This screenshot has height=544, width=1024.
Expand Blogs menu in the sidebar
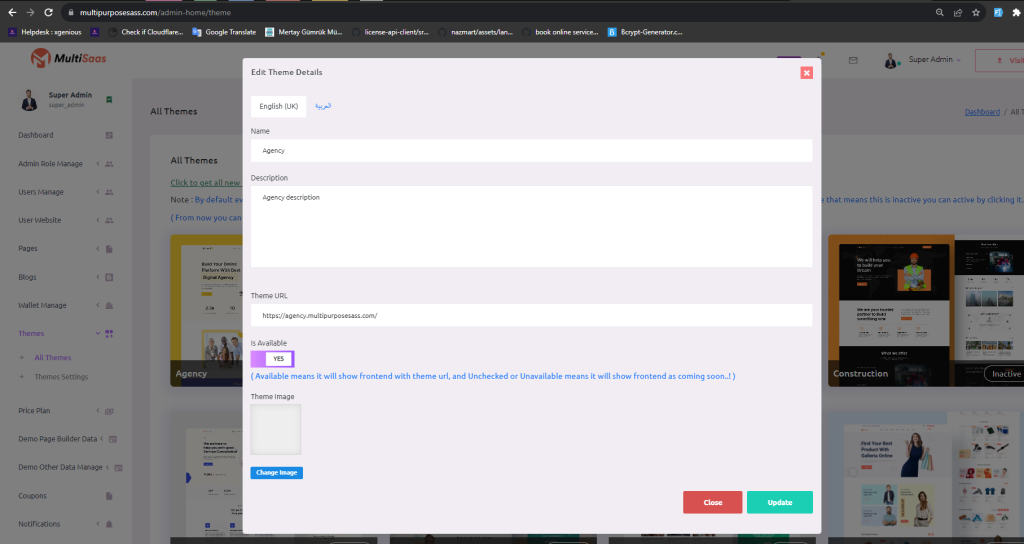27,277
